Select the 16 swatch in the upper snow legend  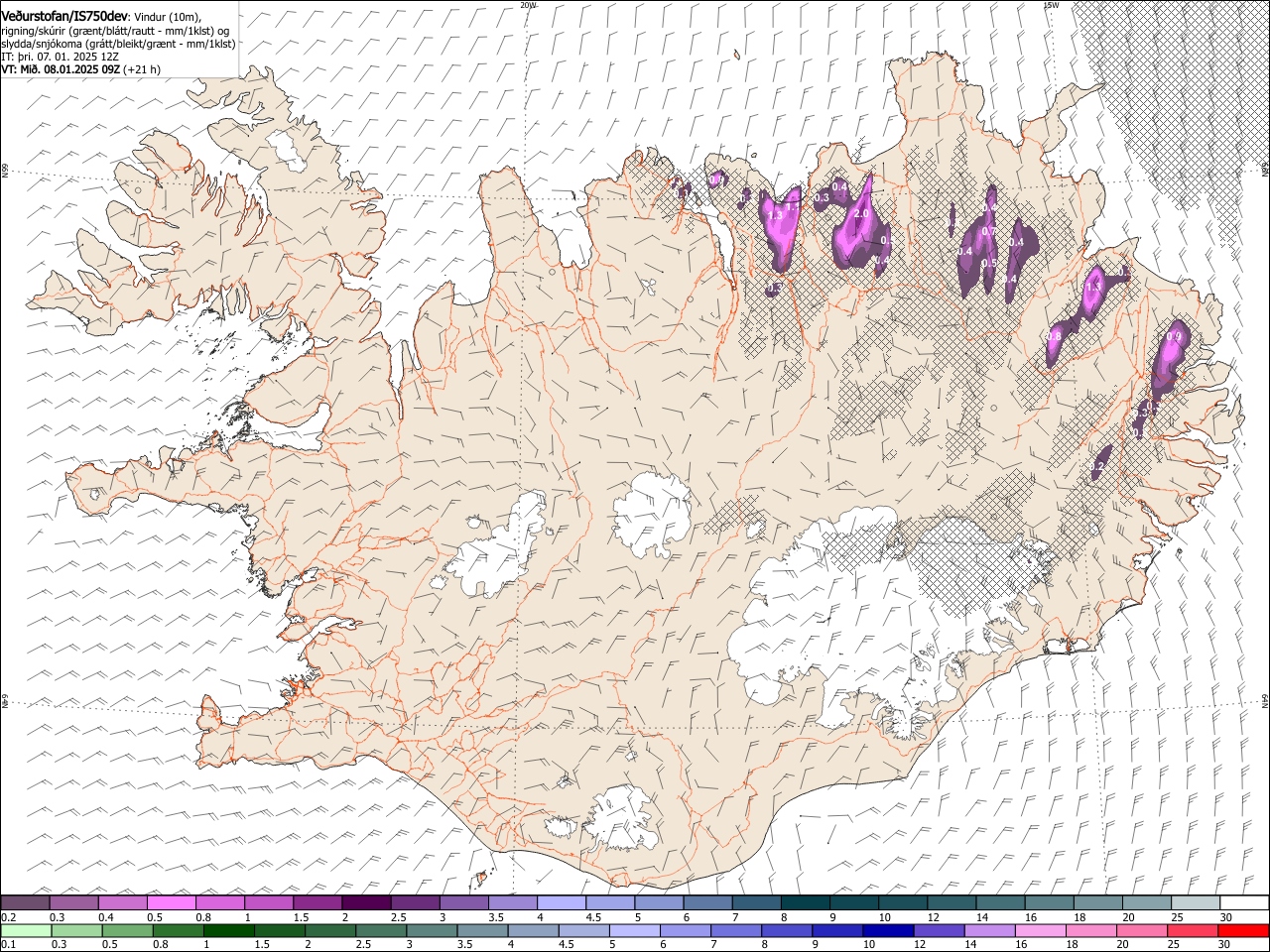click(1050, 903)
